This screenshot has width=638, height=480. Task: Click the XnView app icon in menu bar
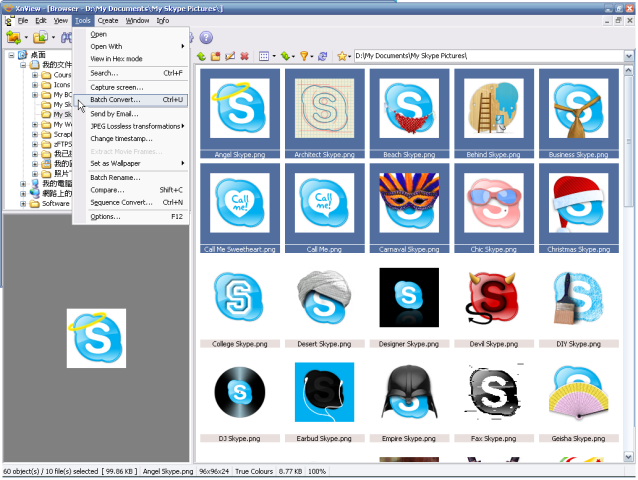[x=9, y=20]
